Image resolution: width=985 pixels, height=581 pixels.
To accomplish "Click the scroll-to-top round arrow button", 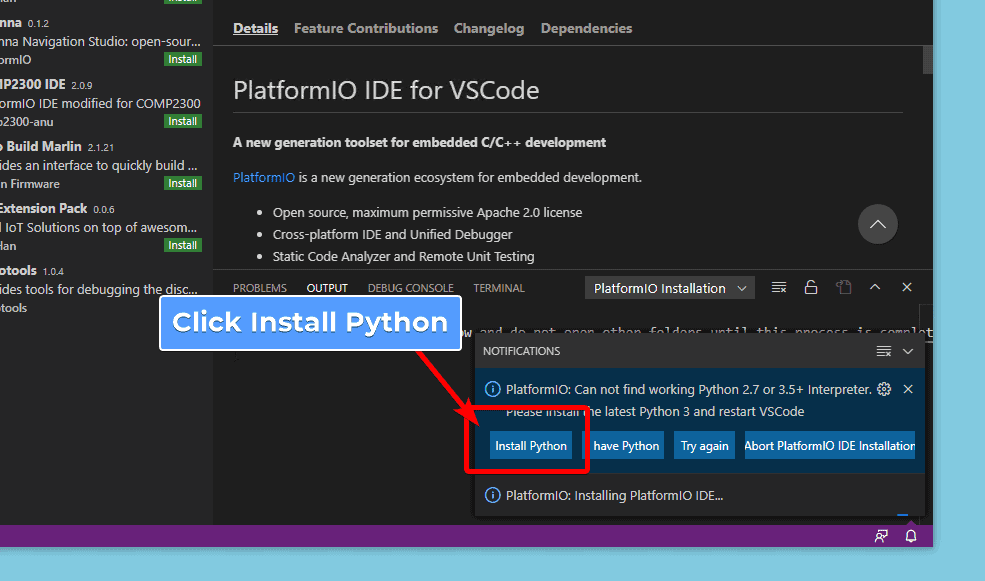I will coord(878,224).
